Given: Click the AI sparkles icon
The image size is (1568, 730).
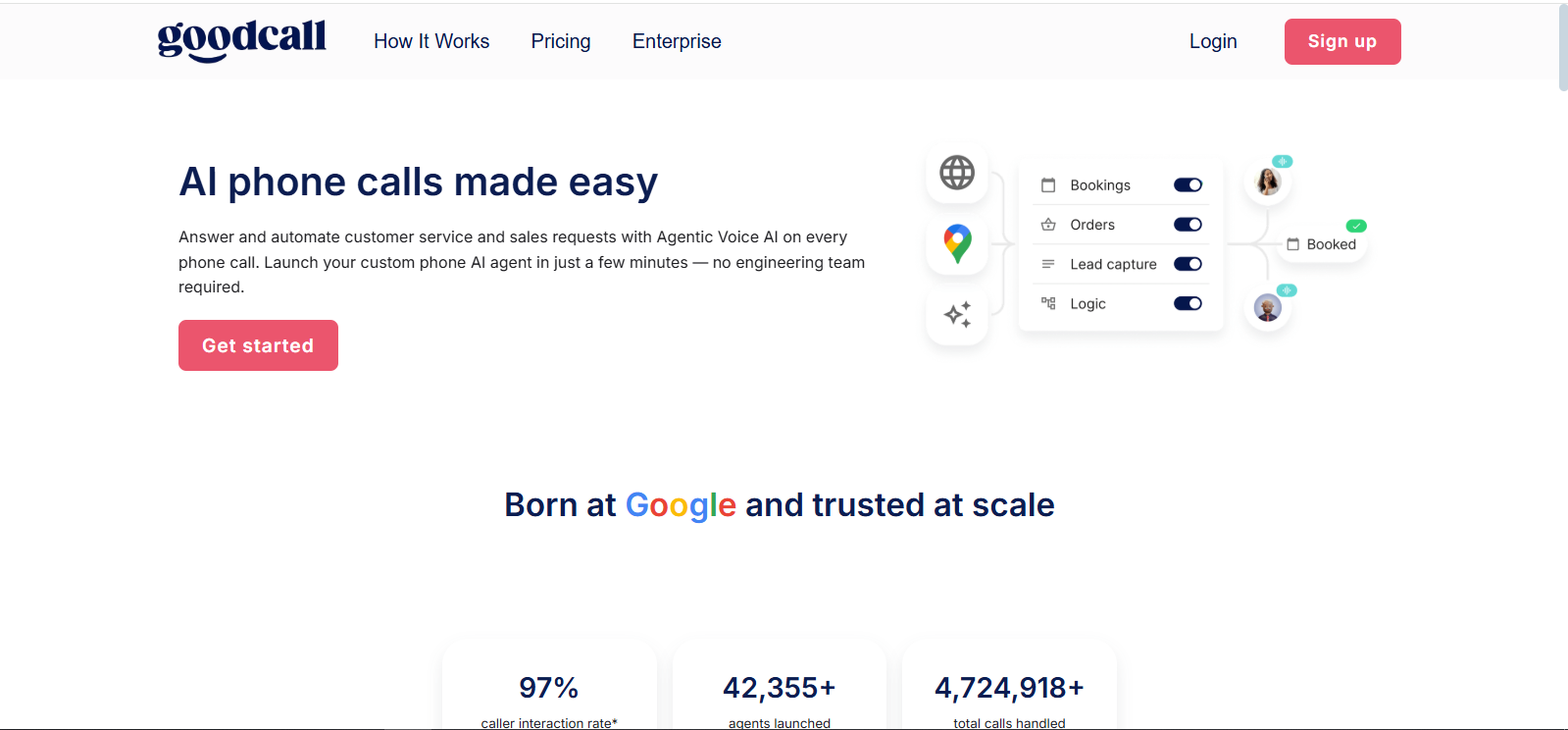Looking at the screenshot, I should [x=957, y=314].
